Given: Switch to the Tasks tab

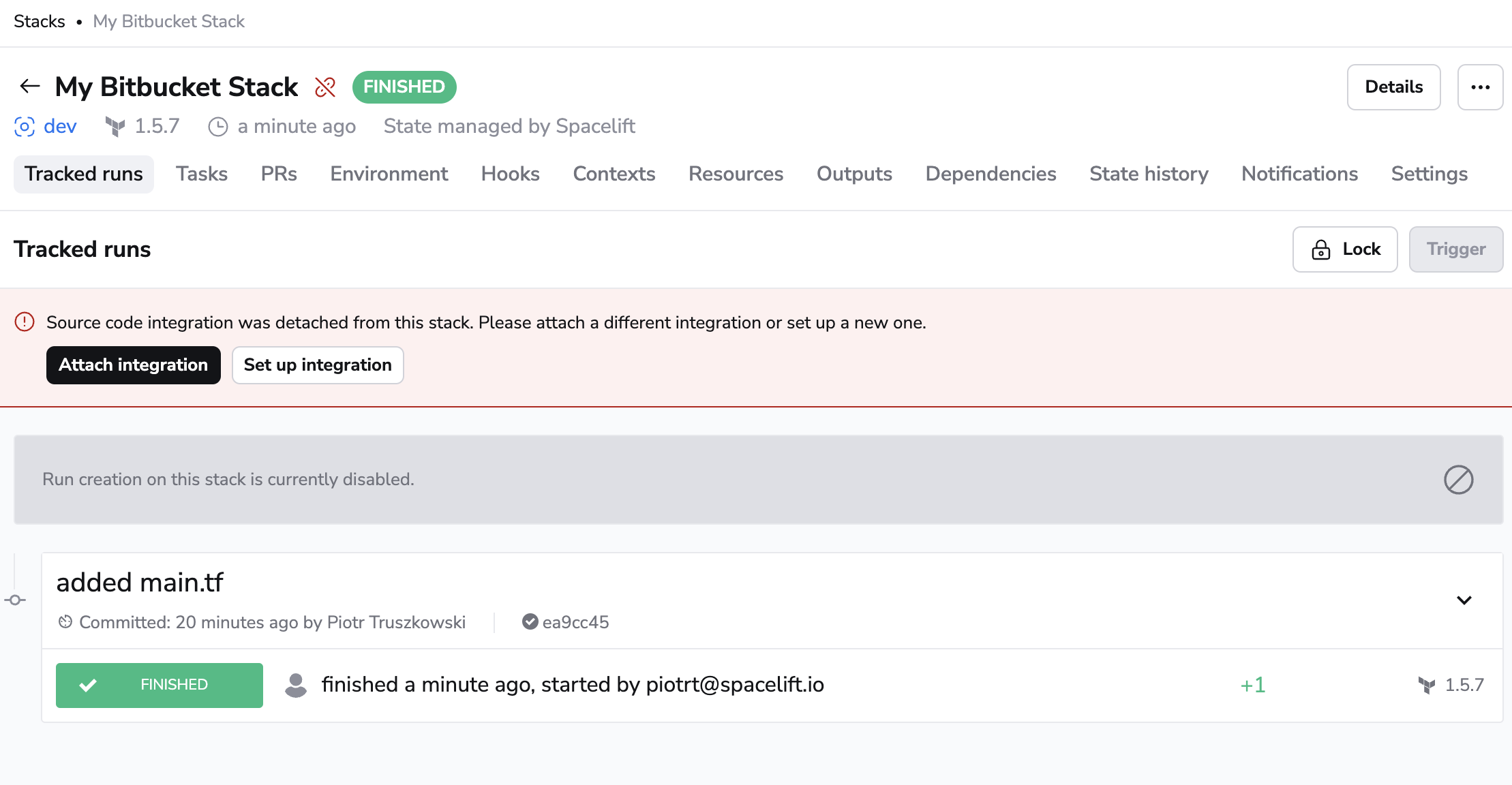Looking at the screenshot, I should pos(202,174).
